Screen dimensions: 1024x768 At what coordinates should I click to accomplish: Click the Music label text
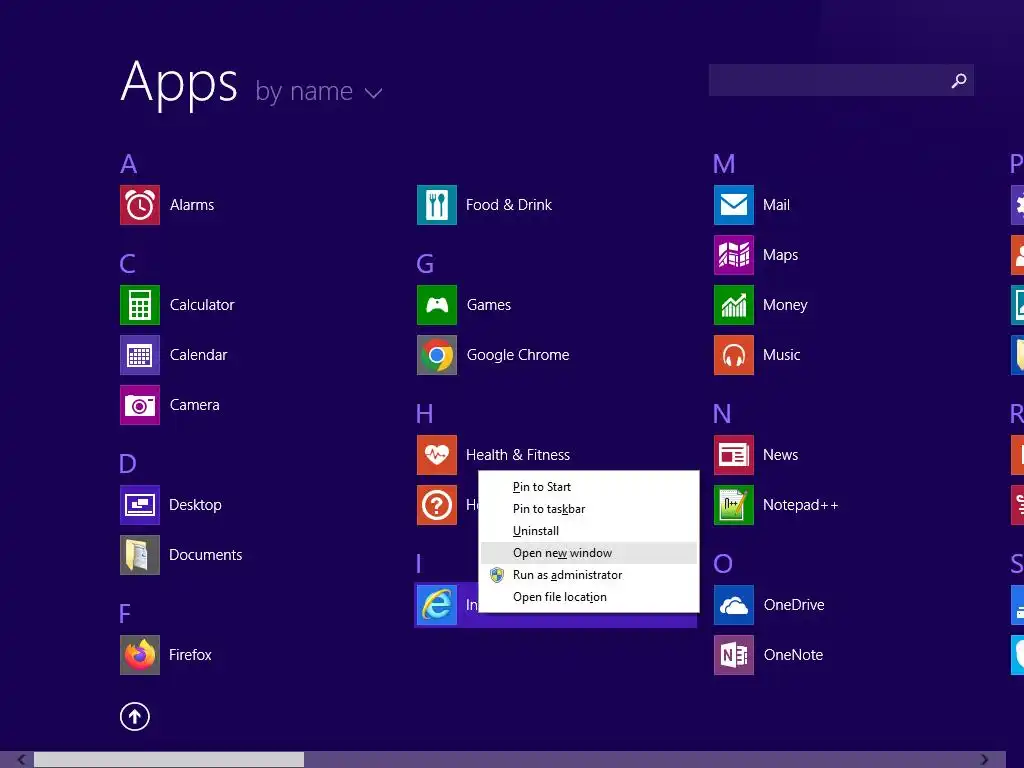[x=782, y=355]
